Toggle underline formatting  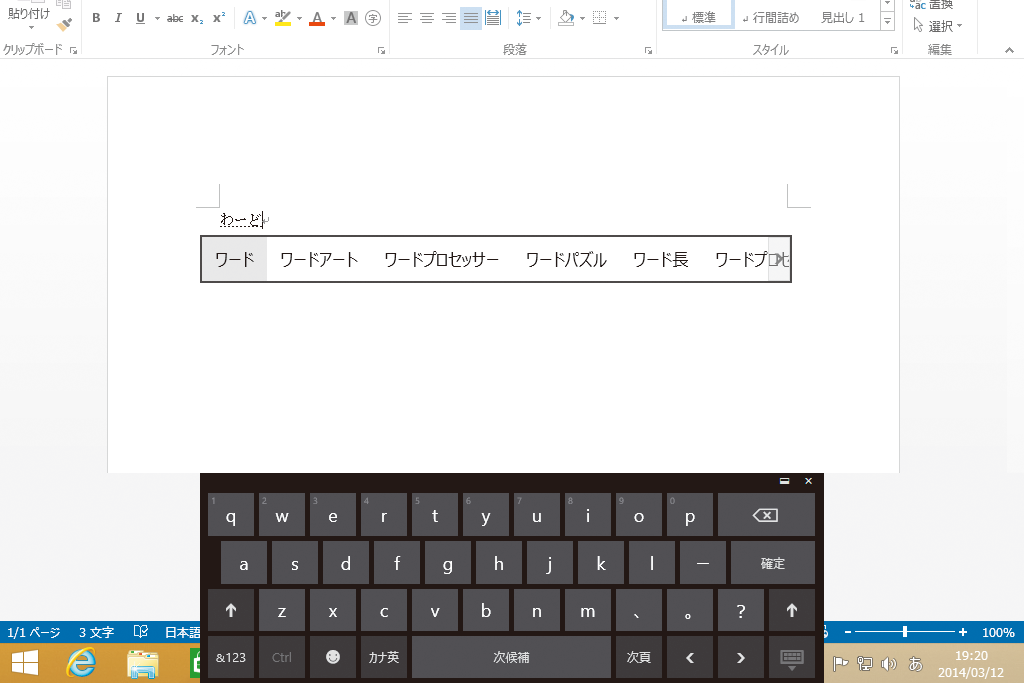pos(140,18)
